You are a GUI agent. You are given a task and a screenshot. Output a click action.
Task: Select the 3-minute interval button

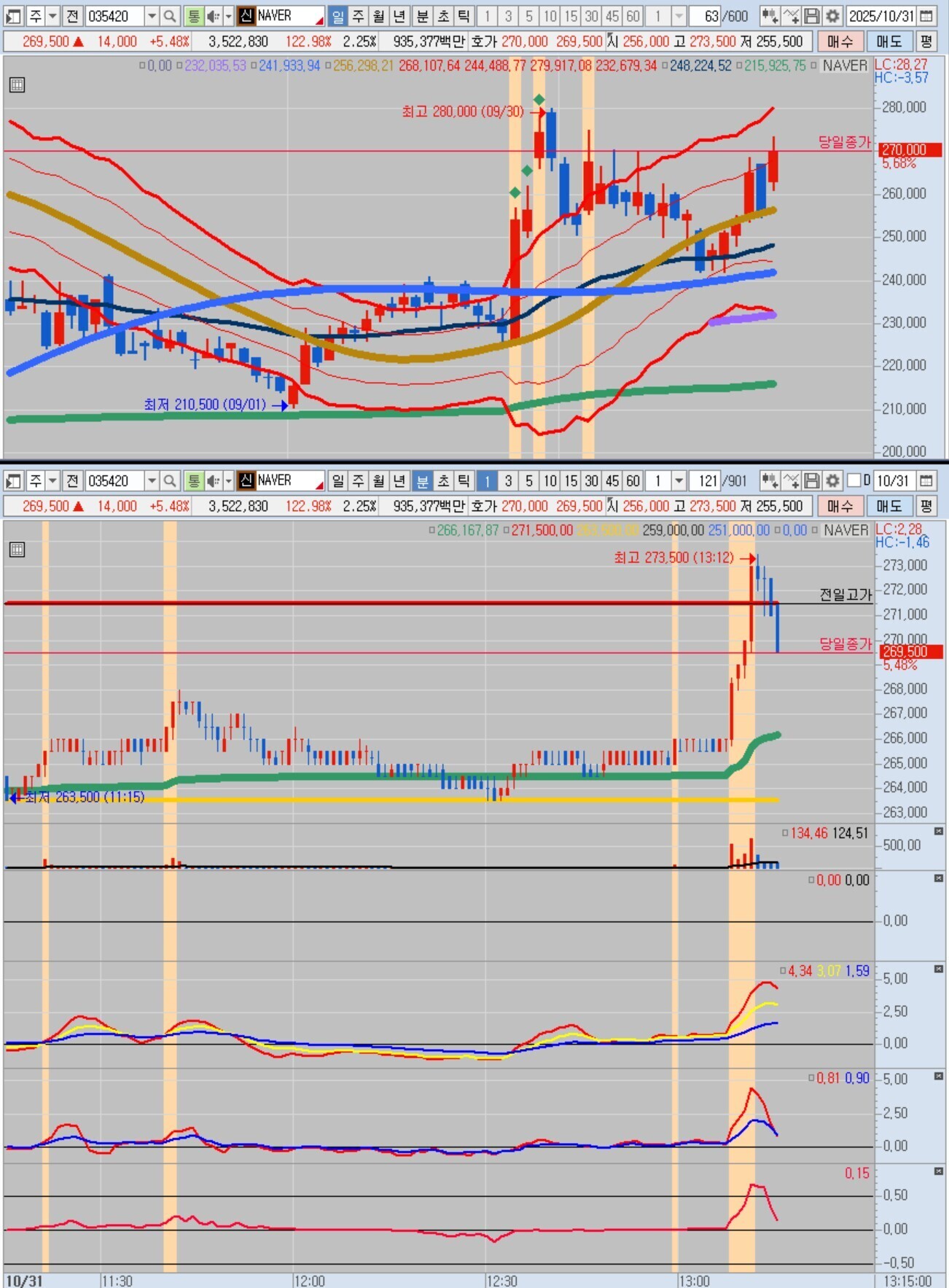tap(508, 481)
